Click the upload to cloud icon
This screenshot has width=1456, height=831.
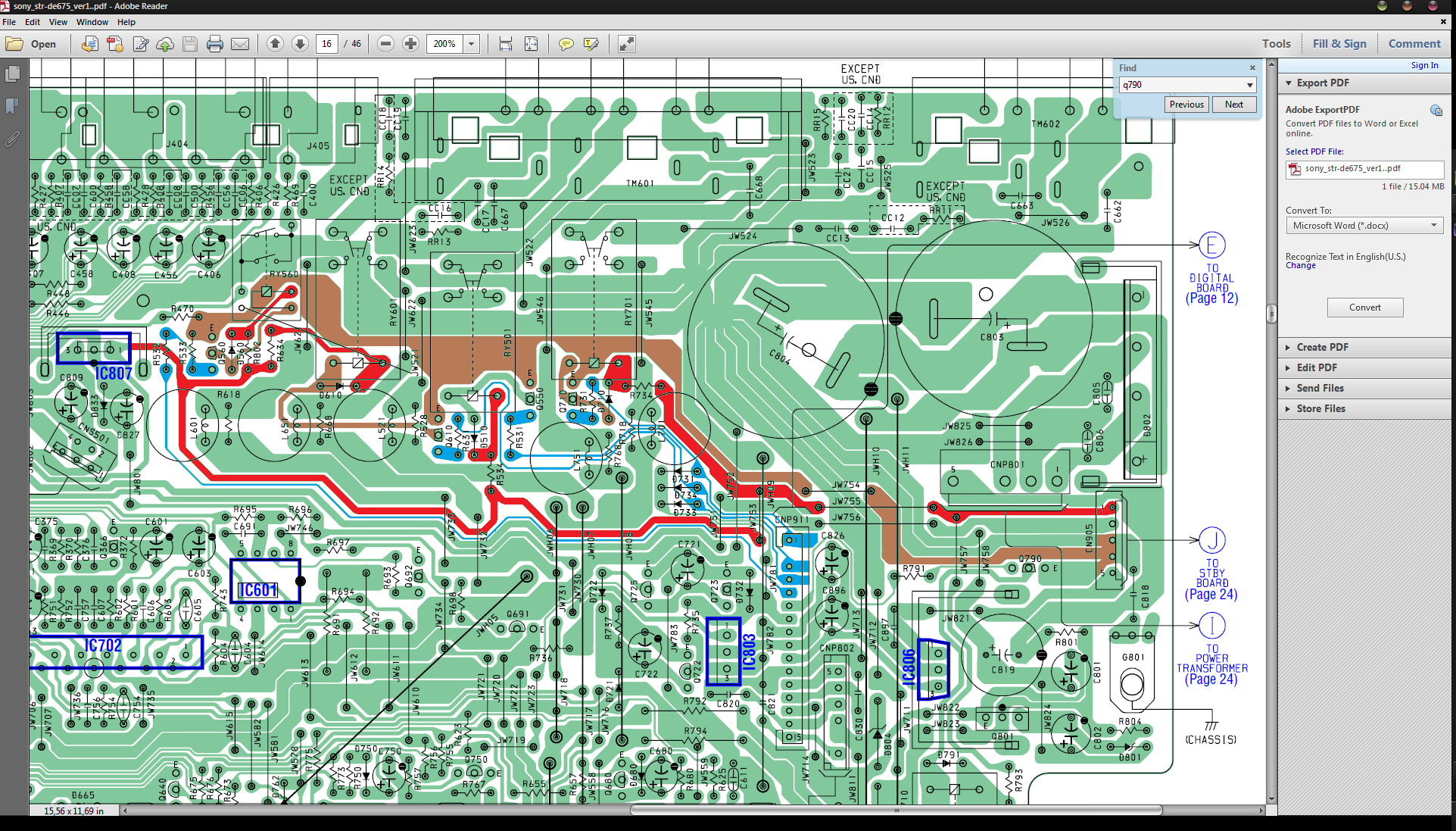click(x=165, y=44)
